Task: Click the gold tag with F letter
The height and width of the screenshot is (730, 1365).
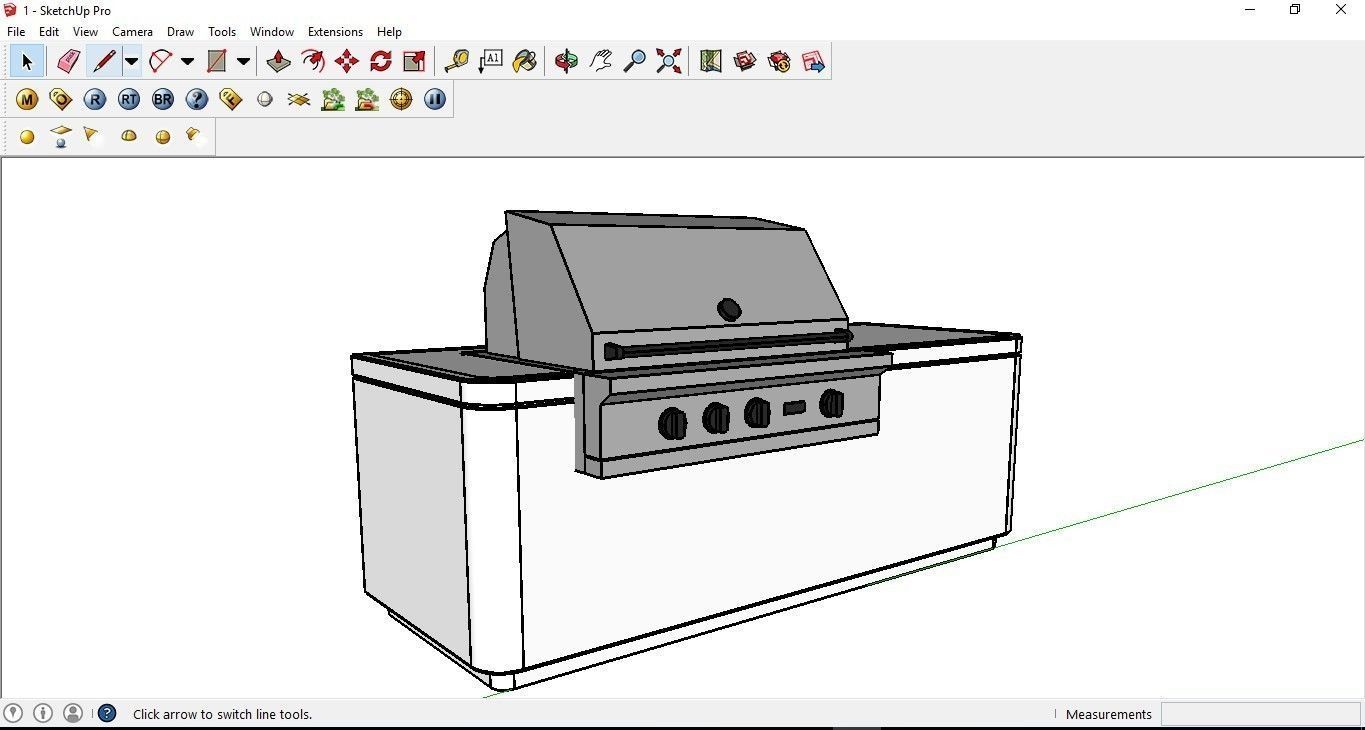Action: pyautogui.click(x=231, y=99)
